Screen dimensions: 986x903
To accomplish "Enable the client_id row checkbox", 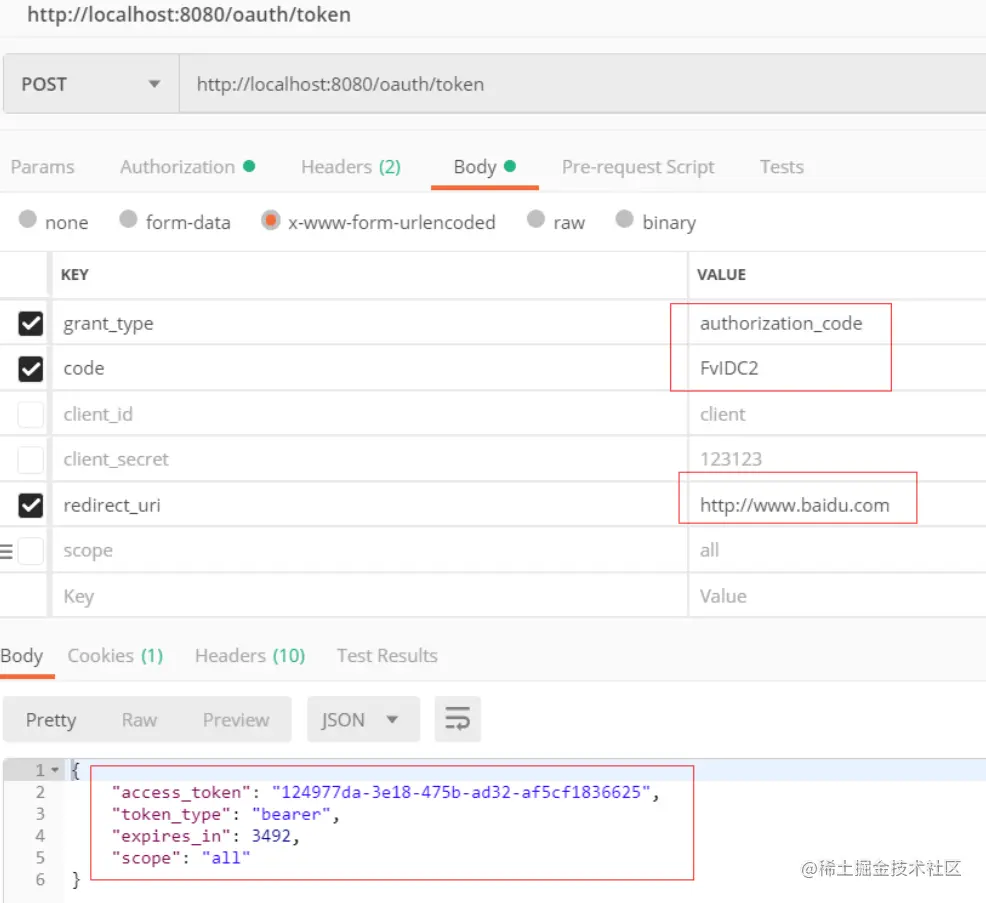I will click(30, 414).
